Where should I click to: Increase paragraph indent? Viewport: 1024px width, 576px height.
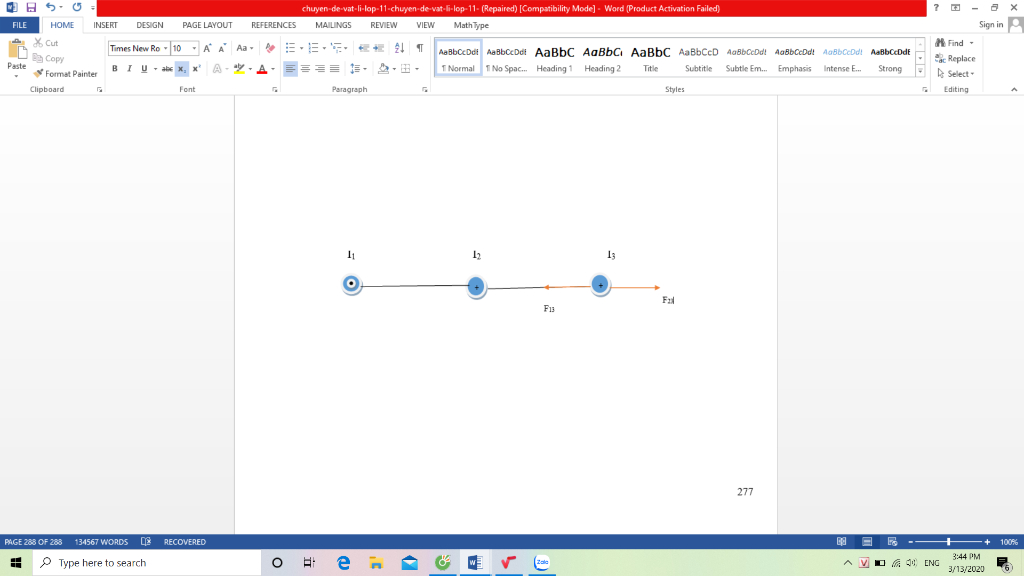tap(379, 48)
